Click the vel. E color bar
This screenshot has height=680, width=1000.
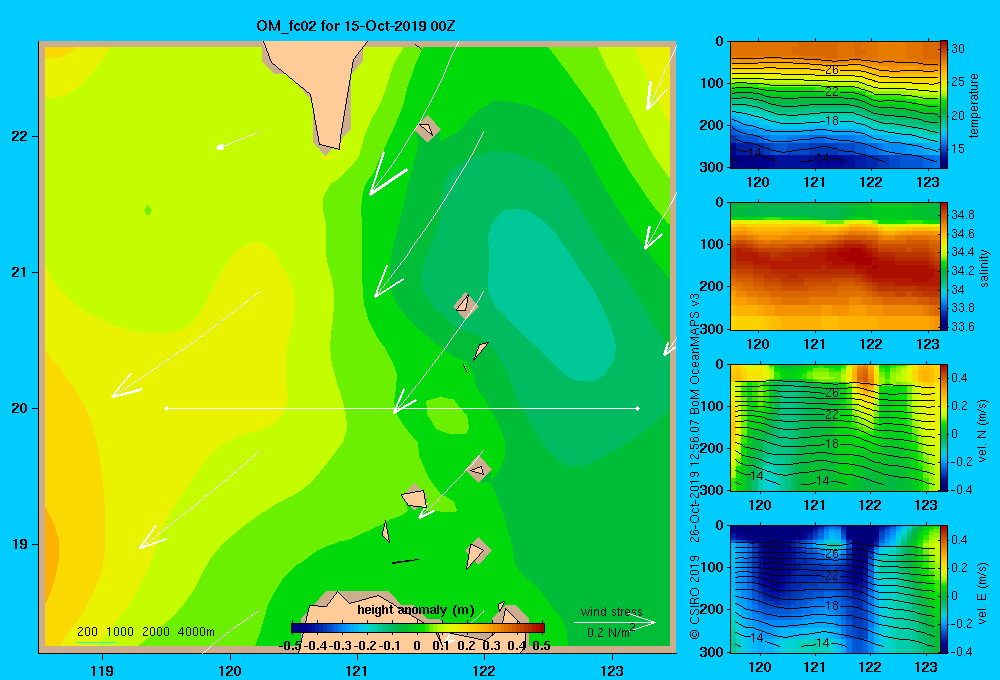[944, 589]
